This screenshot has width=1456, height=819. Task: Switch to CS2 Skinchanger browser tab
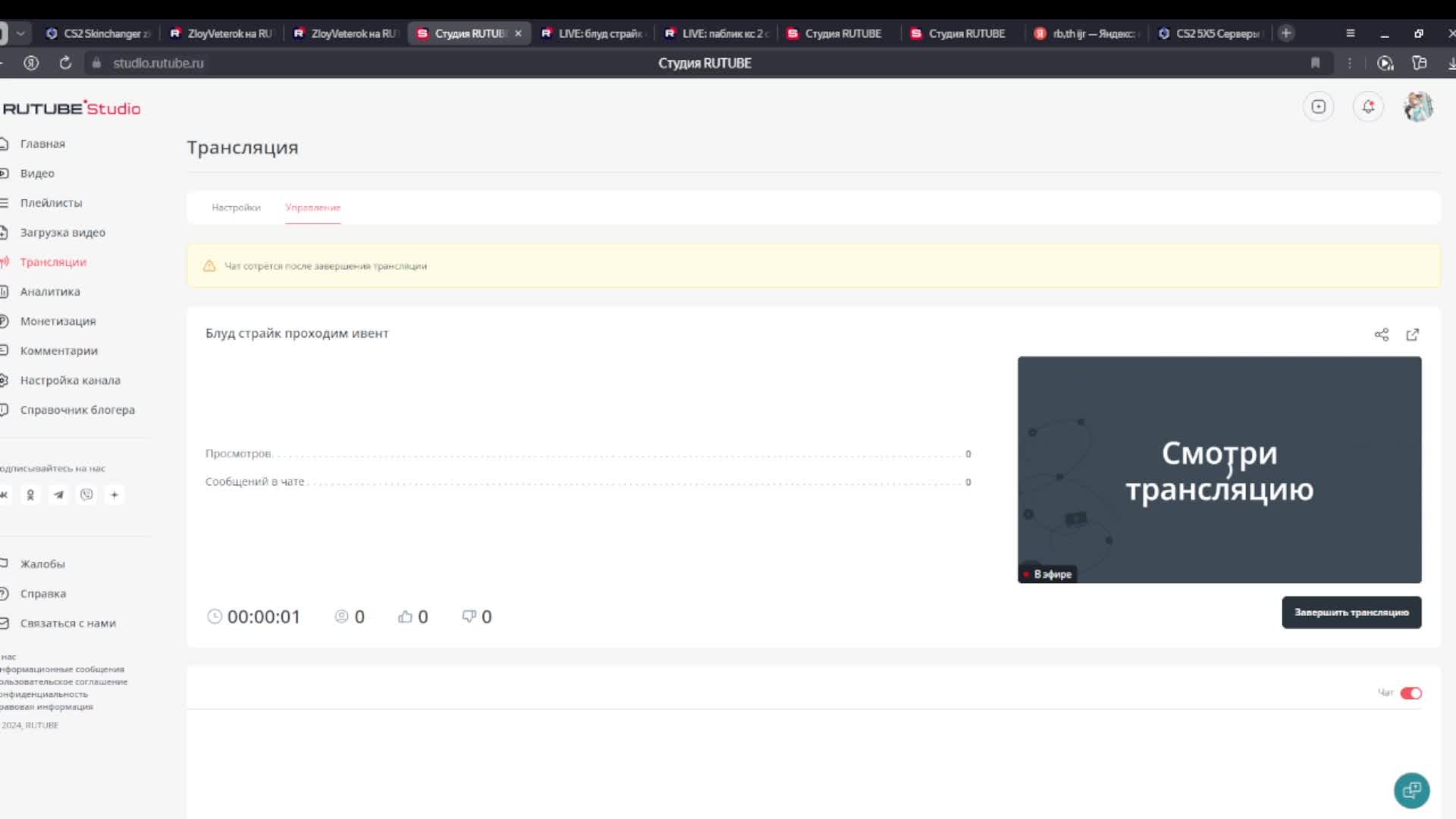tap(98, 33)
